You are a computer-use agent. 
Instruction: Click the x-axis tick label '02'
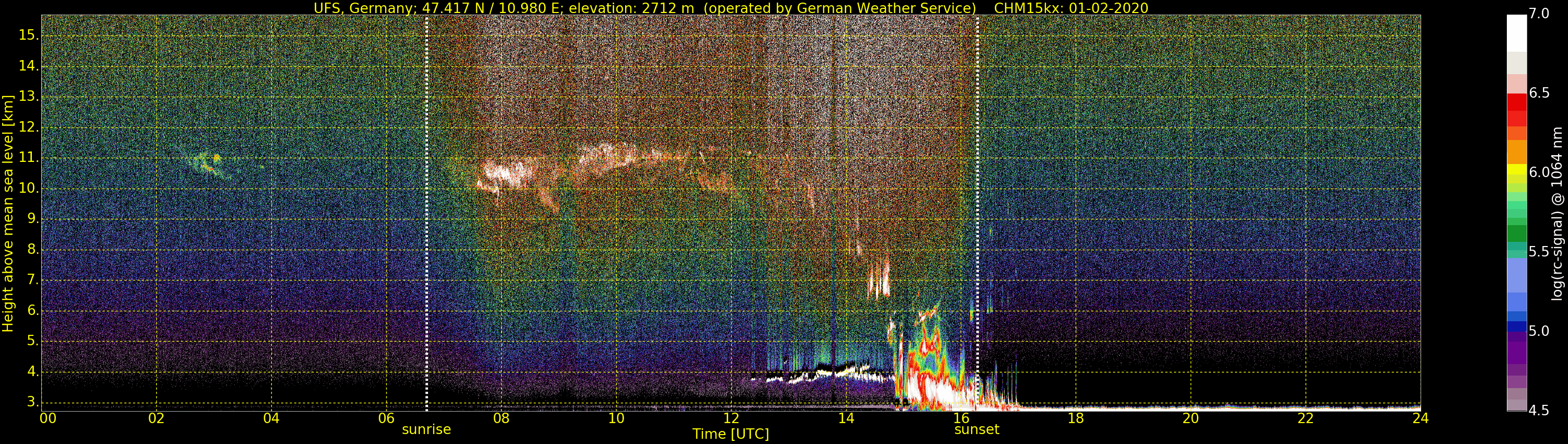[156, 418]
